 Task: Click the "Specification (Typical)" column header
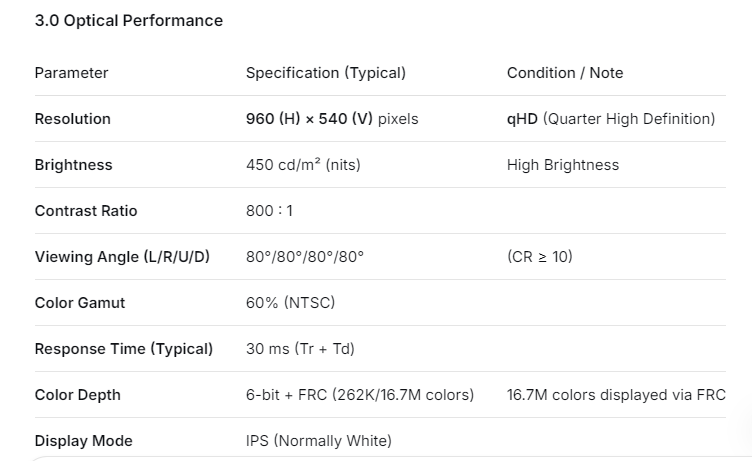pyautogui.click(x=326, y=73)
